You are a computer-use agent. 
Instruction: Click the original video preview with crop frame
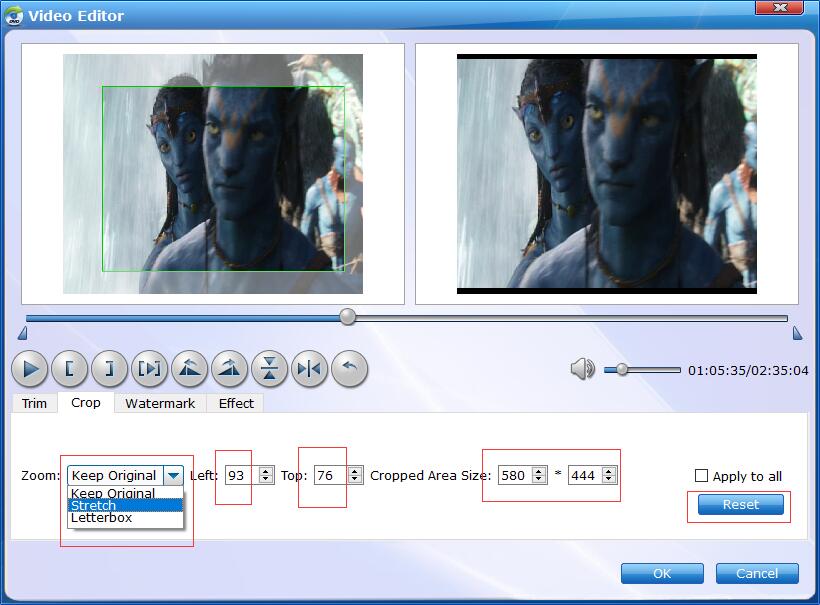[213, 174]
